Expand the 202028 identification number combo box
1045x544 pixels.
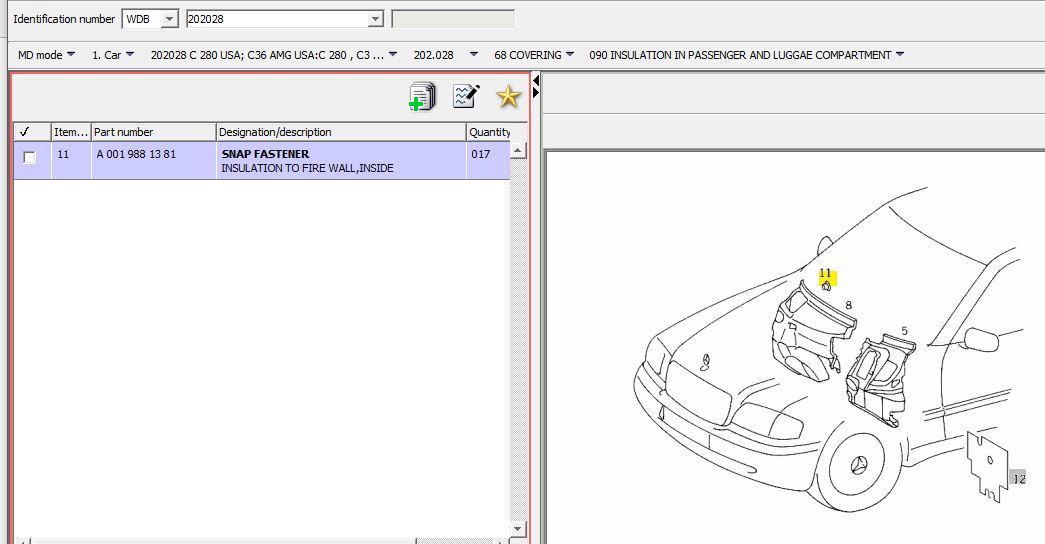click(375, 19)
